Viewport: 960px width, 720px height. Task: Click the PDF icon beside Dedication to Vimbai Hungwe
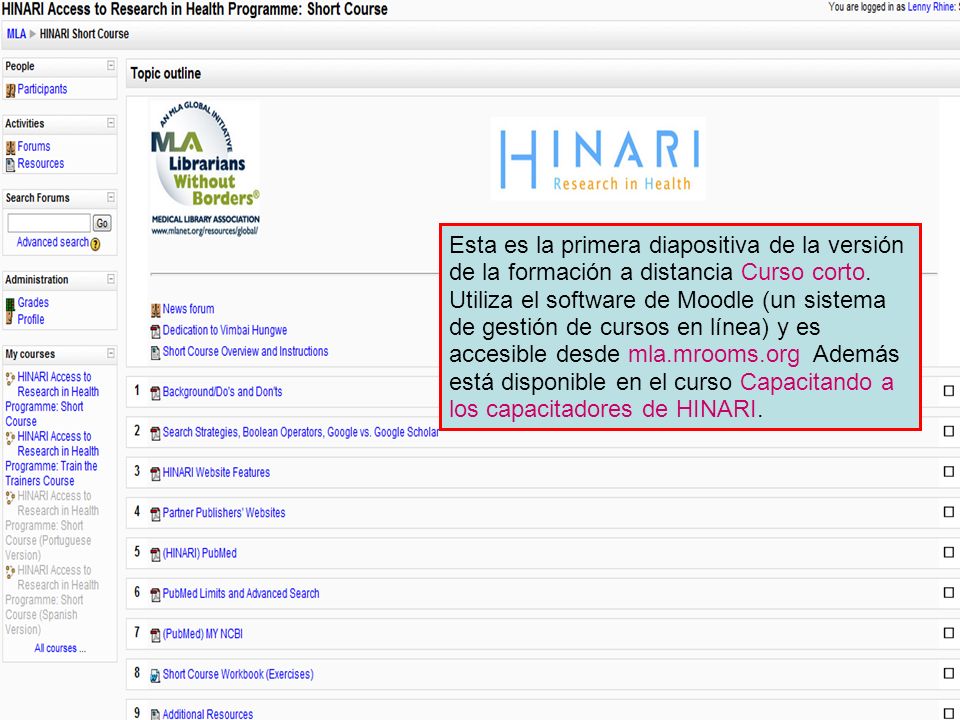click(x=156, y=332)
